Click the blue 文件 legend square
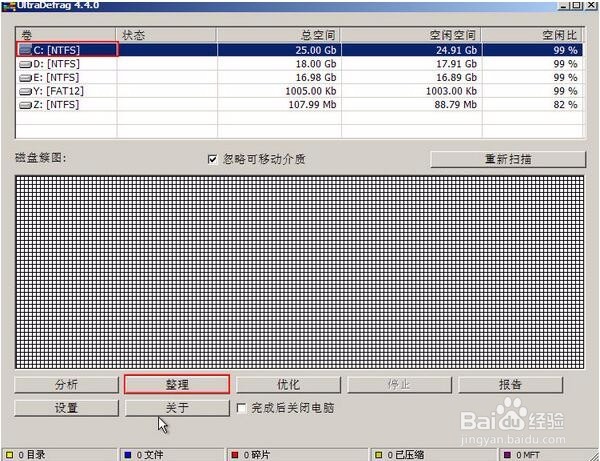This screenshot has width=600, height=461. click(128, 454)
